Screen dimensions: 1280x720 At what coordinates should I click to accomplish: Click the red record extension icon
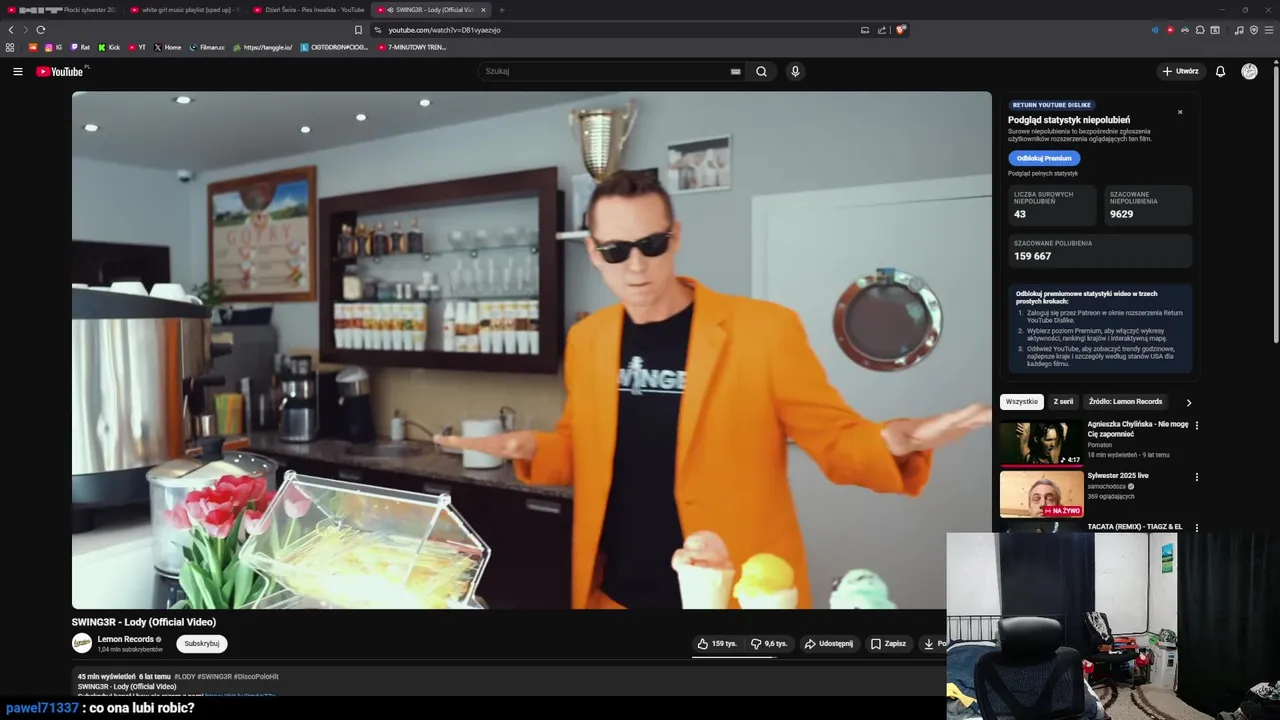coord(1170,30)
